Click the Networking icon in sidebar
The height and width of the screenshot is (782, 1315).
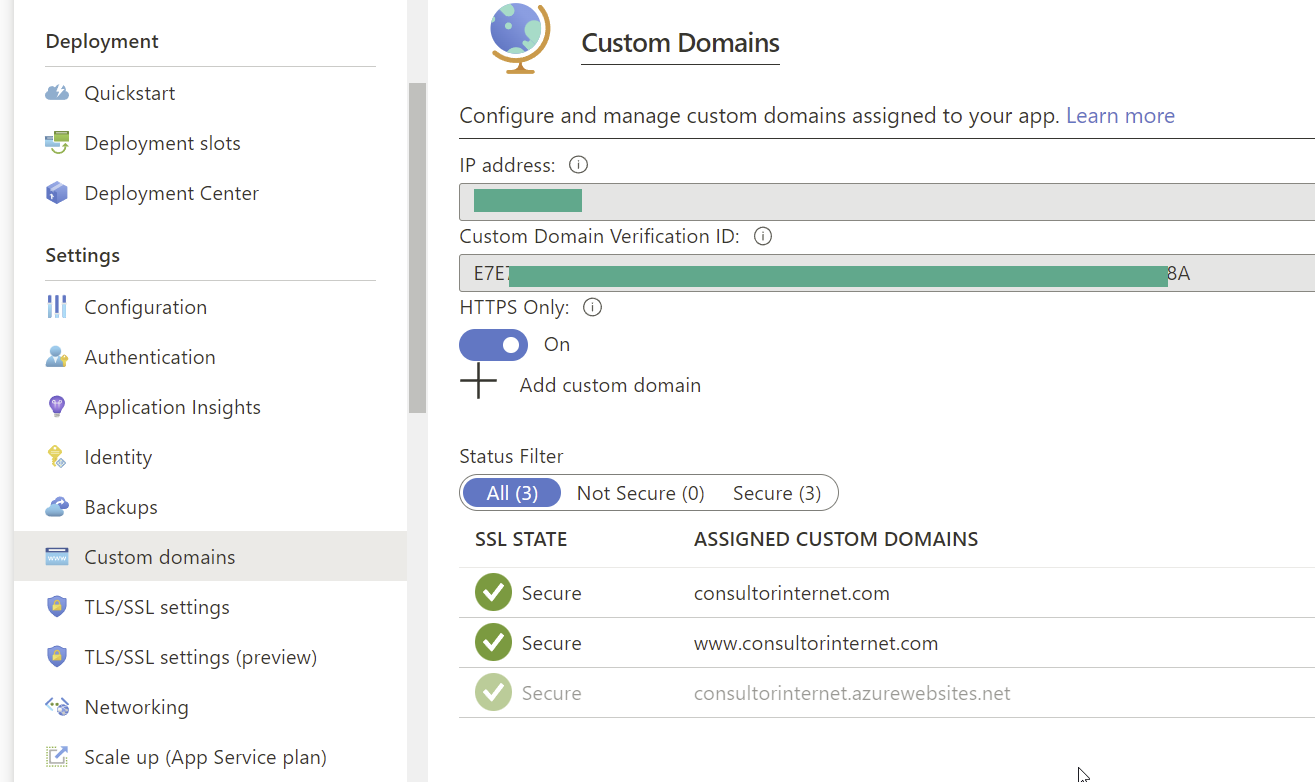[x=57, y=707]
